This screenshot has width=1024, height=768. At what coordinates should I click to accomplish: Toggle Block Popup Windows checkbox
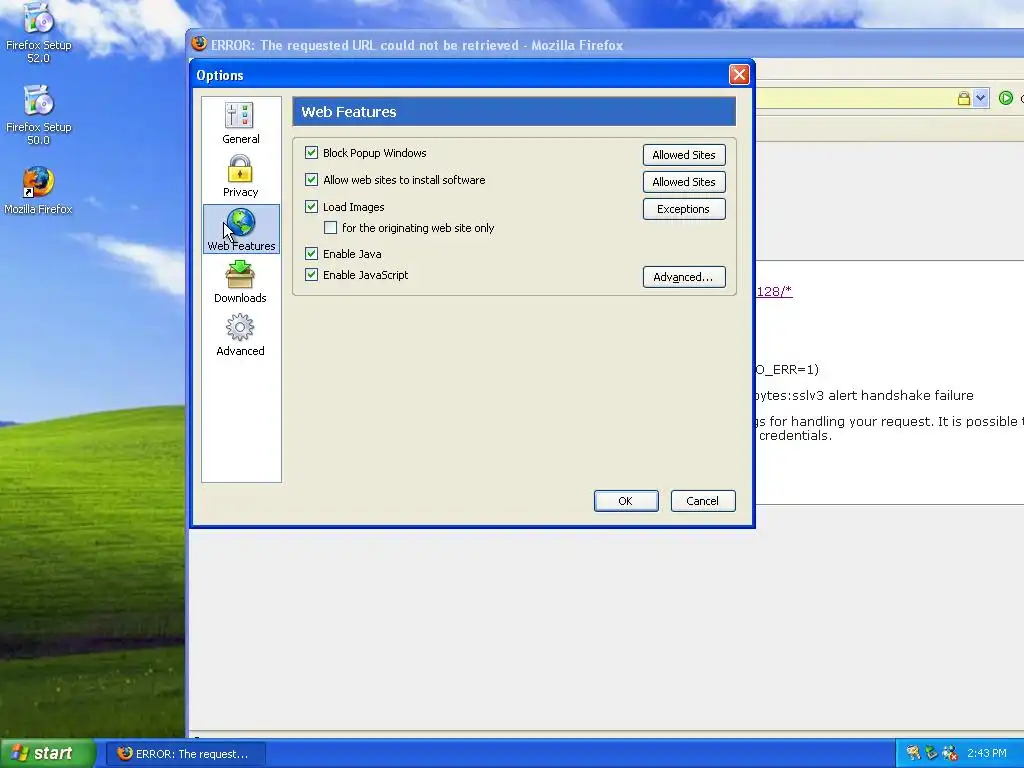[312, 153]
